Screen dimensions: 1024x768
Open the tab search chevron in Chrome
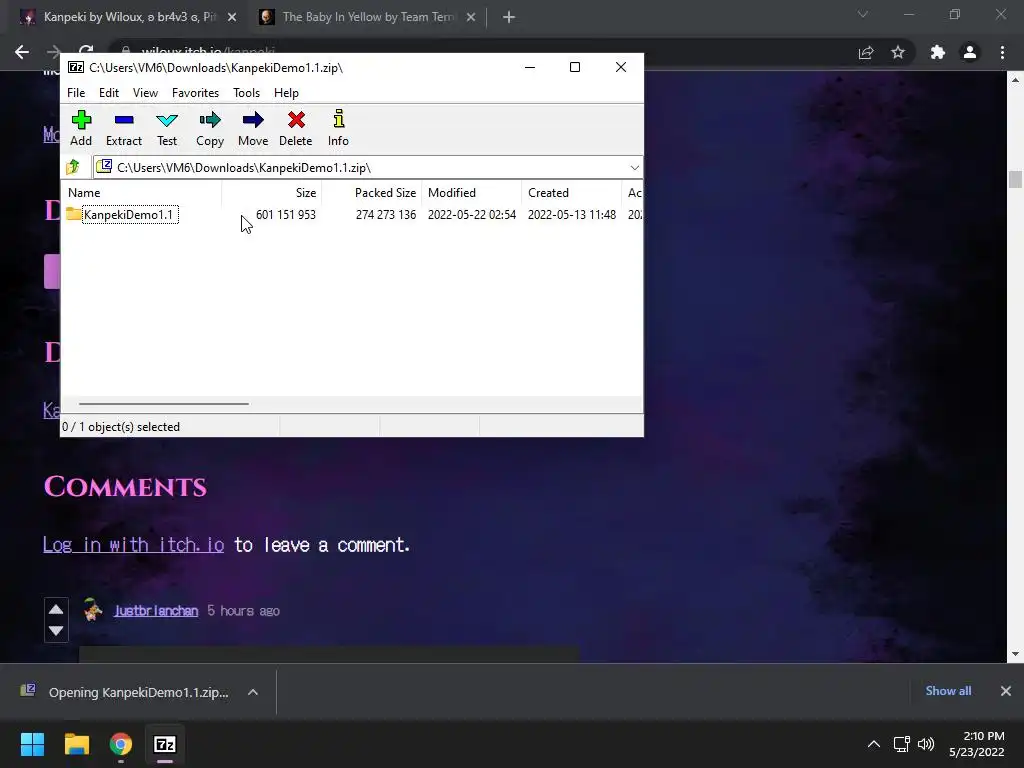(863, 14)
